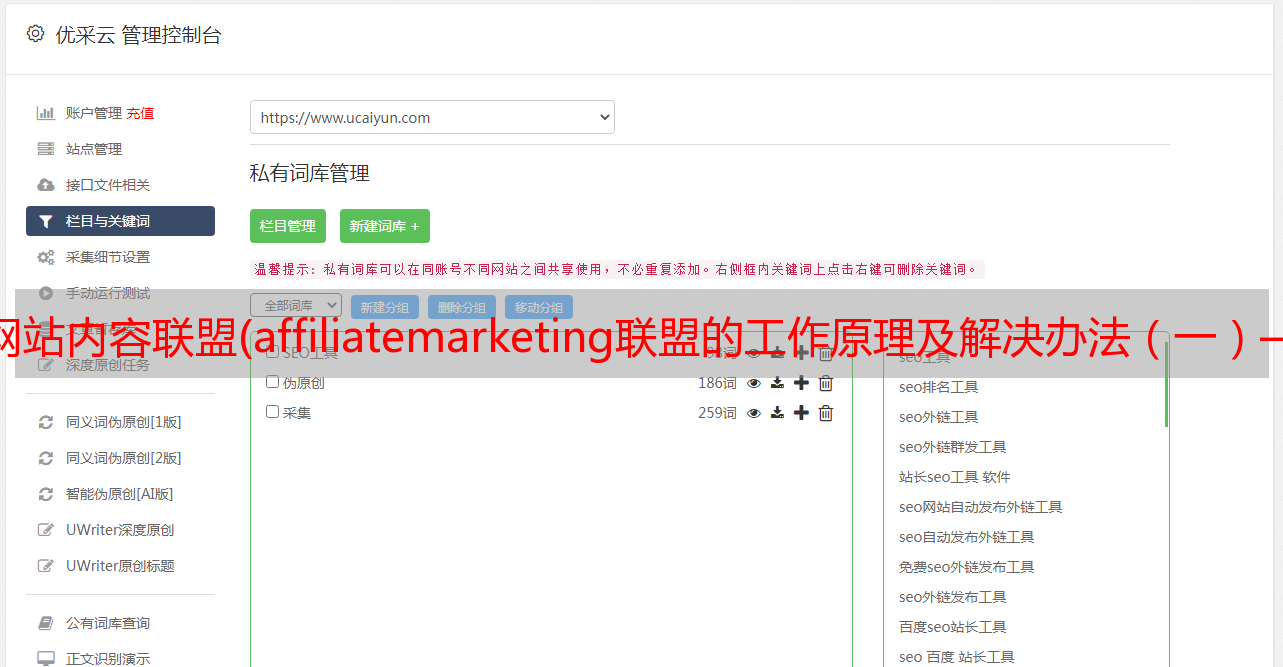Select keyword seo排名工具
The image size is (1283, 667).
938,387
